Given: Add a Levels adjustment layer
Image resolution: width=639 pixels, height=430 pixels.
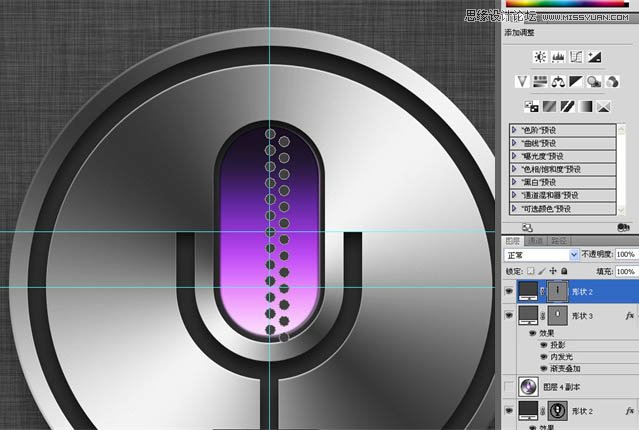Looking at the screenshot, I should coord(558,57).
